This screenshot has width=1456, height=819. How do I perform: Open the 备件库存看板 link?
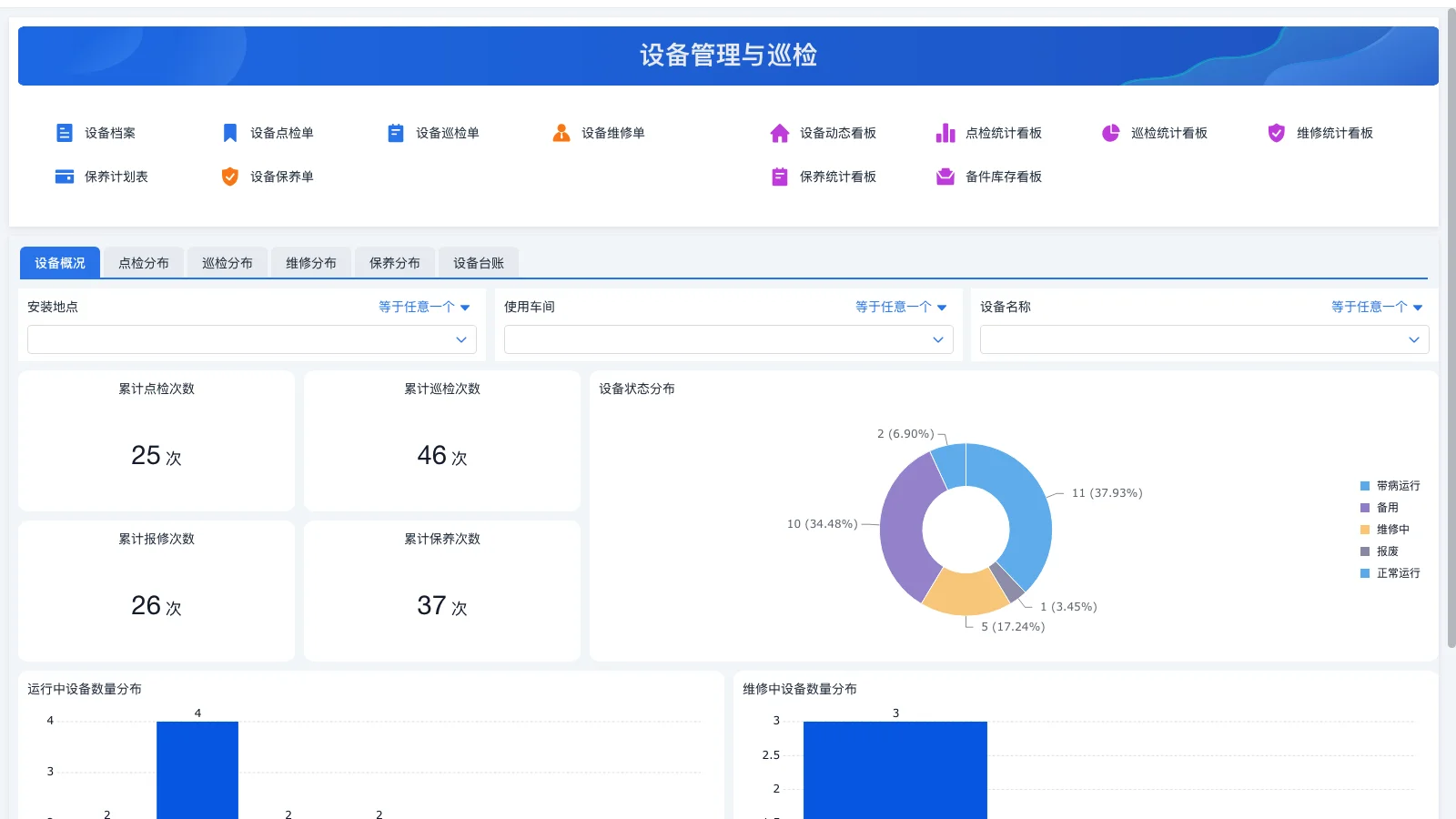(1004, 177)
